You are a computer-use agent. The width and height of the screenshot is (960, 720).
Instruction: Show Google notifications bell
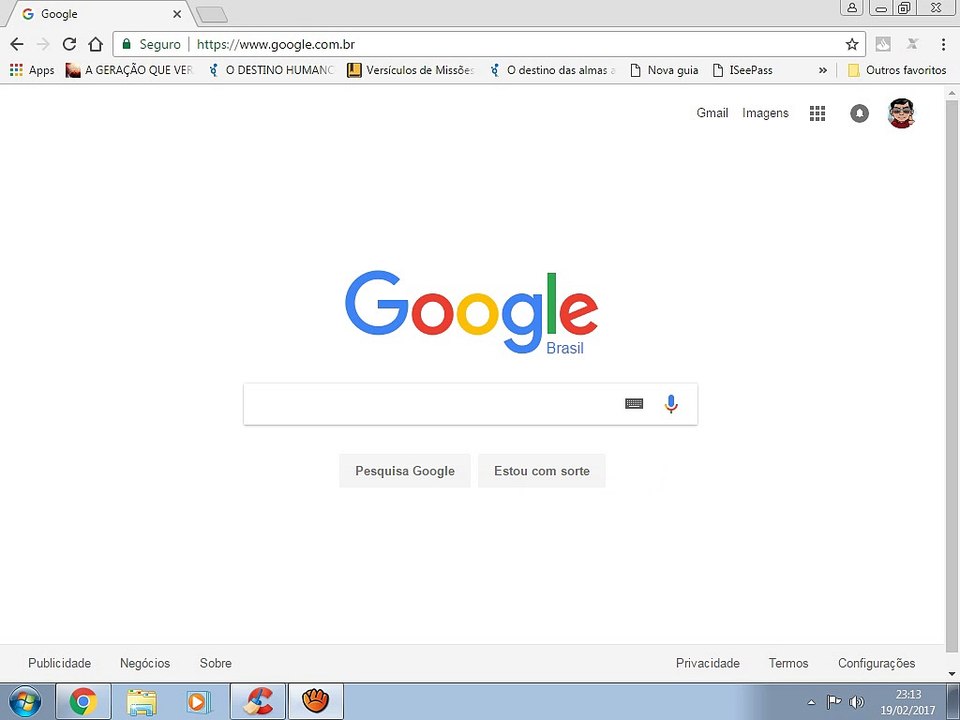pos(859,113)
